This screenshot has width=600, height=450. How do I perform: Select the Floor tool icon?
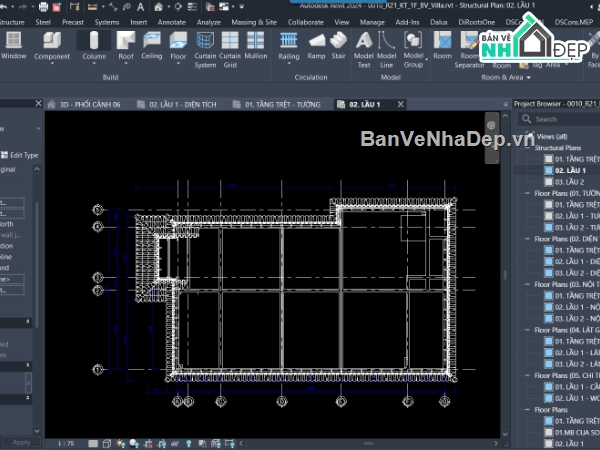pos(178,40)
